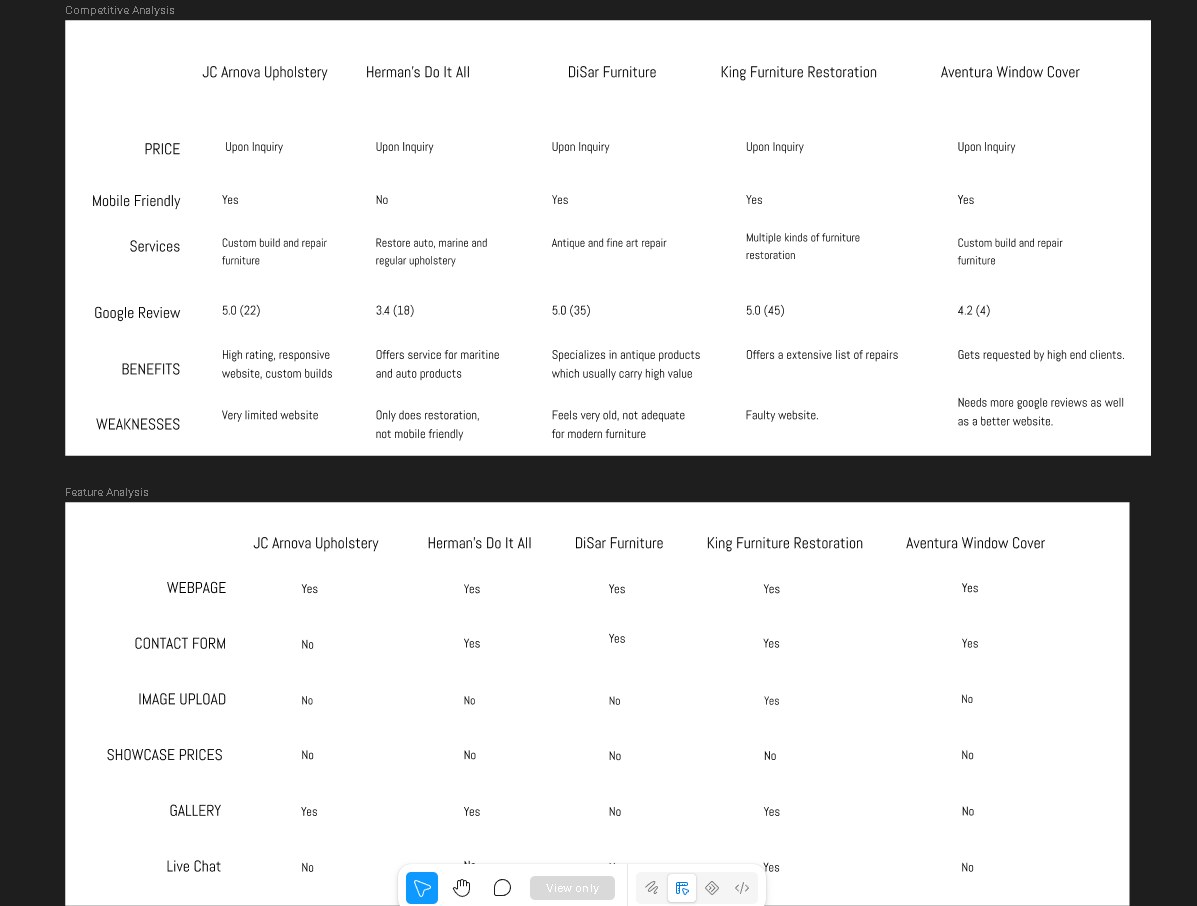Select 'High rating, responsive website, custom builds' text

tap(277, 364)
